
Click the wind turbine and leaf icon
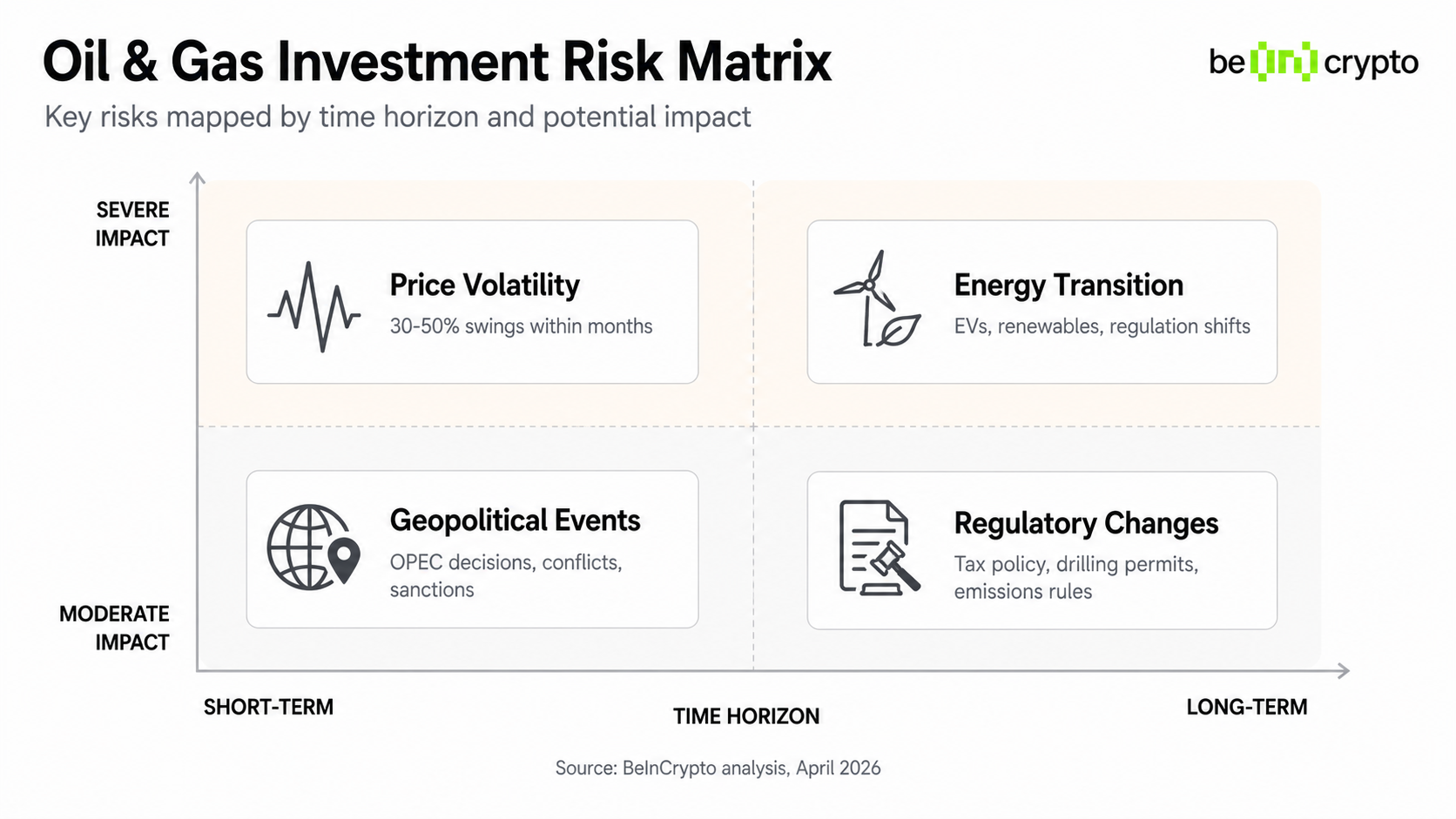click(877, 300)
